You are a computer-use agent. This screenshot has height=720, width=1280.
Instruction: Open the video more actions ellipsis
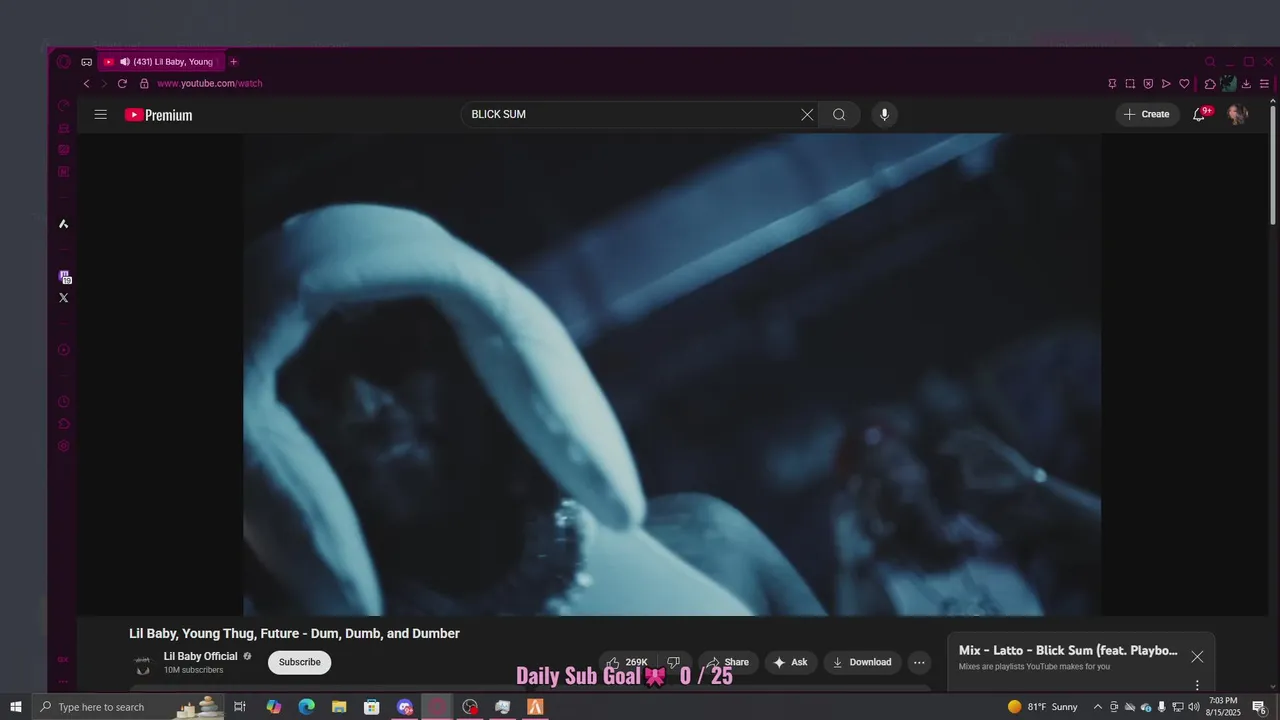(x=919, y=662)
